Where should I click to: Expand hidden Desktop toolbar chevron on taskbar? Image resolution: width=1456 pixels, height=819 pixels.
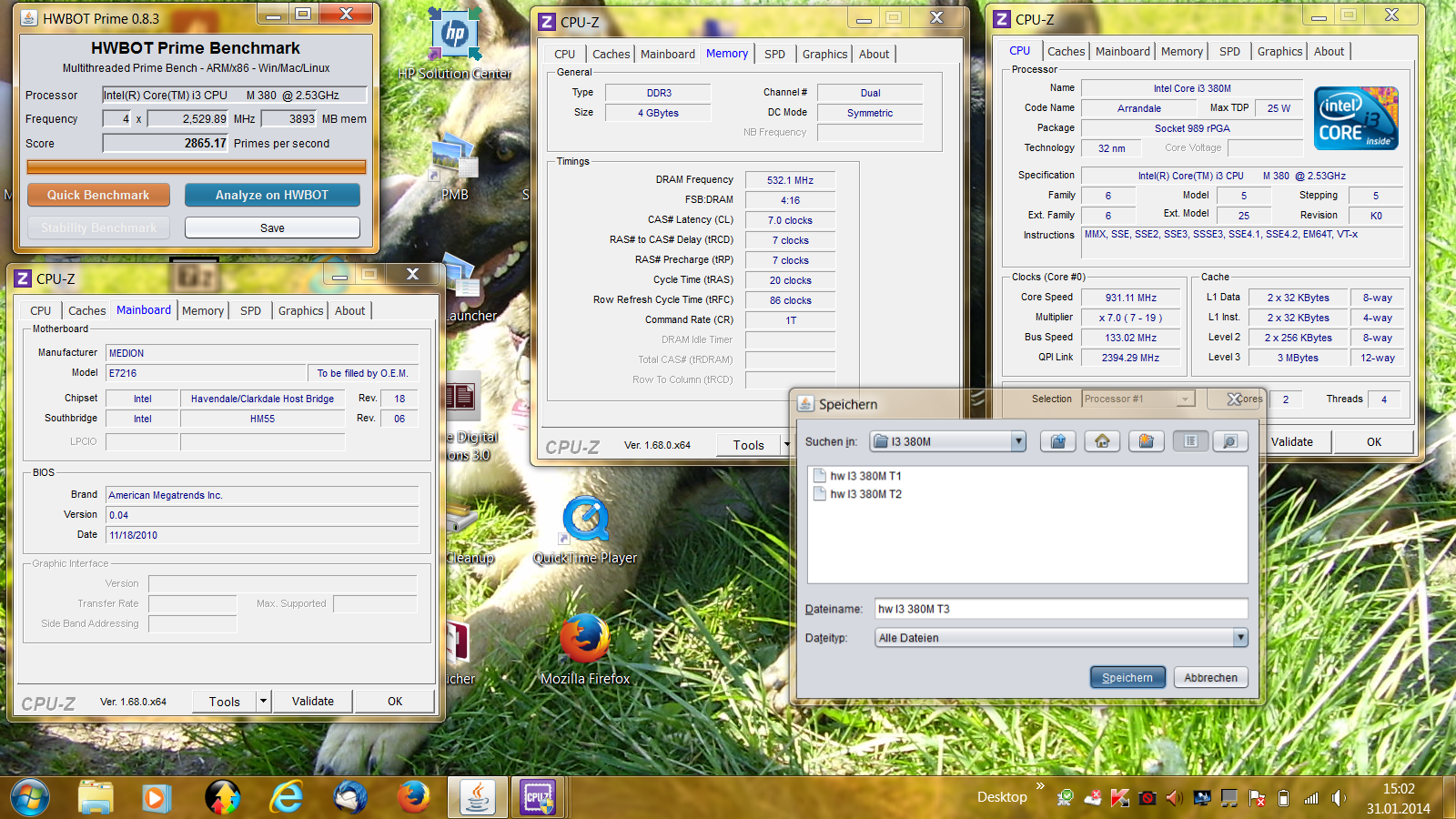(1040, 786)
